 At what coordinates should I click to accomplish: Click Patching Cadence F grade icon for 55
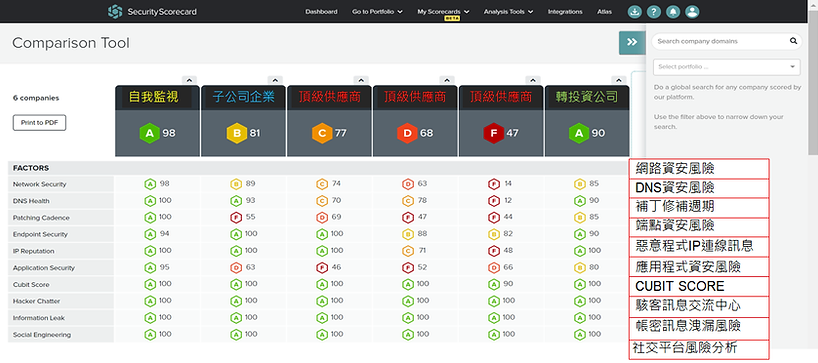click(236, 217)
